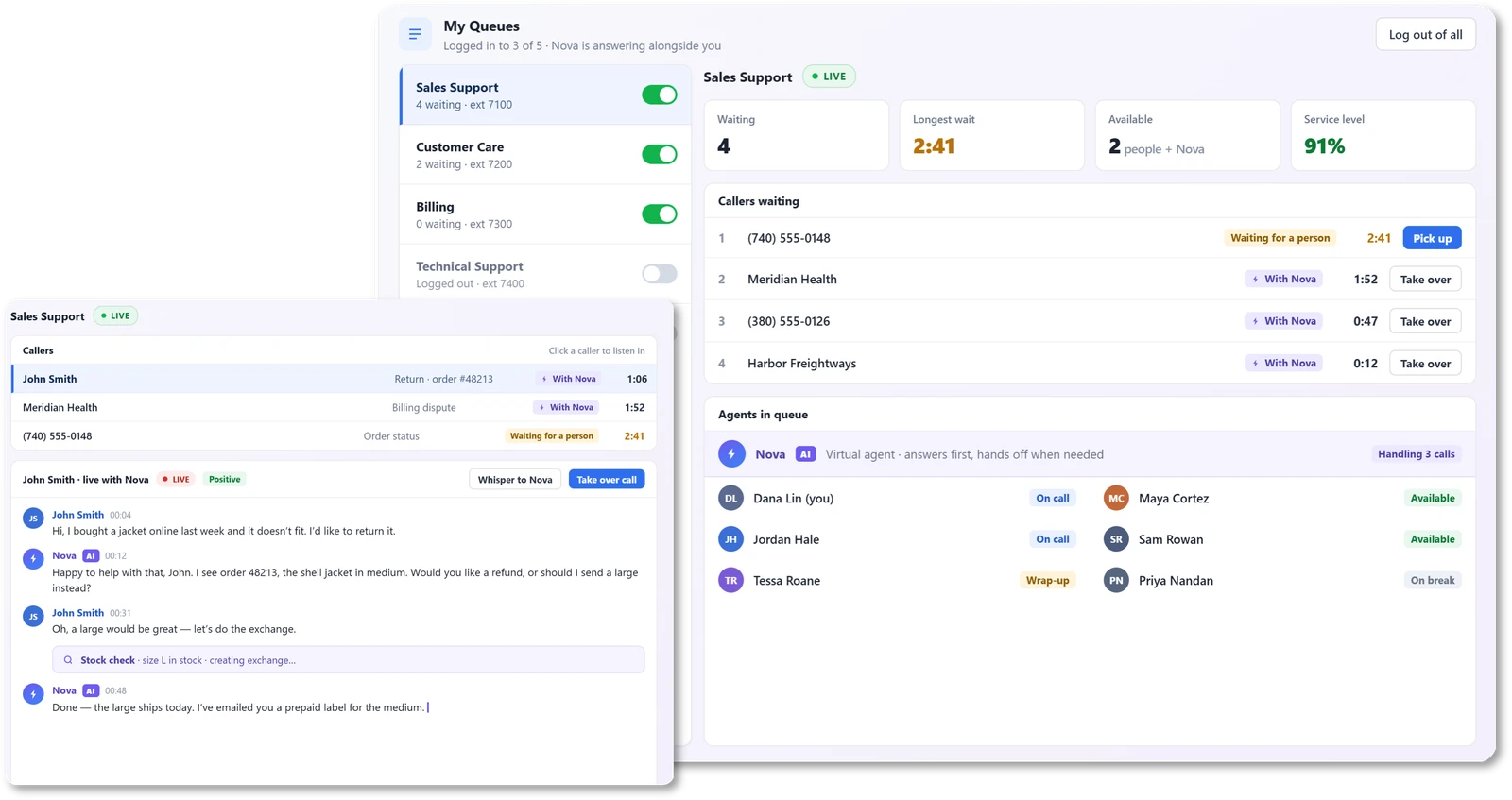Click the Stock check status bar in the transcript

[349, 660]
